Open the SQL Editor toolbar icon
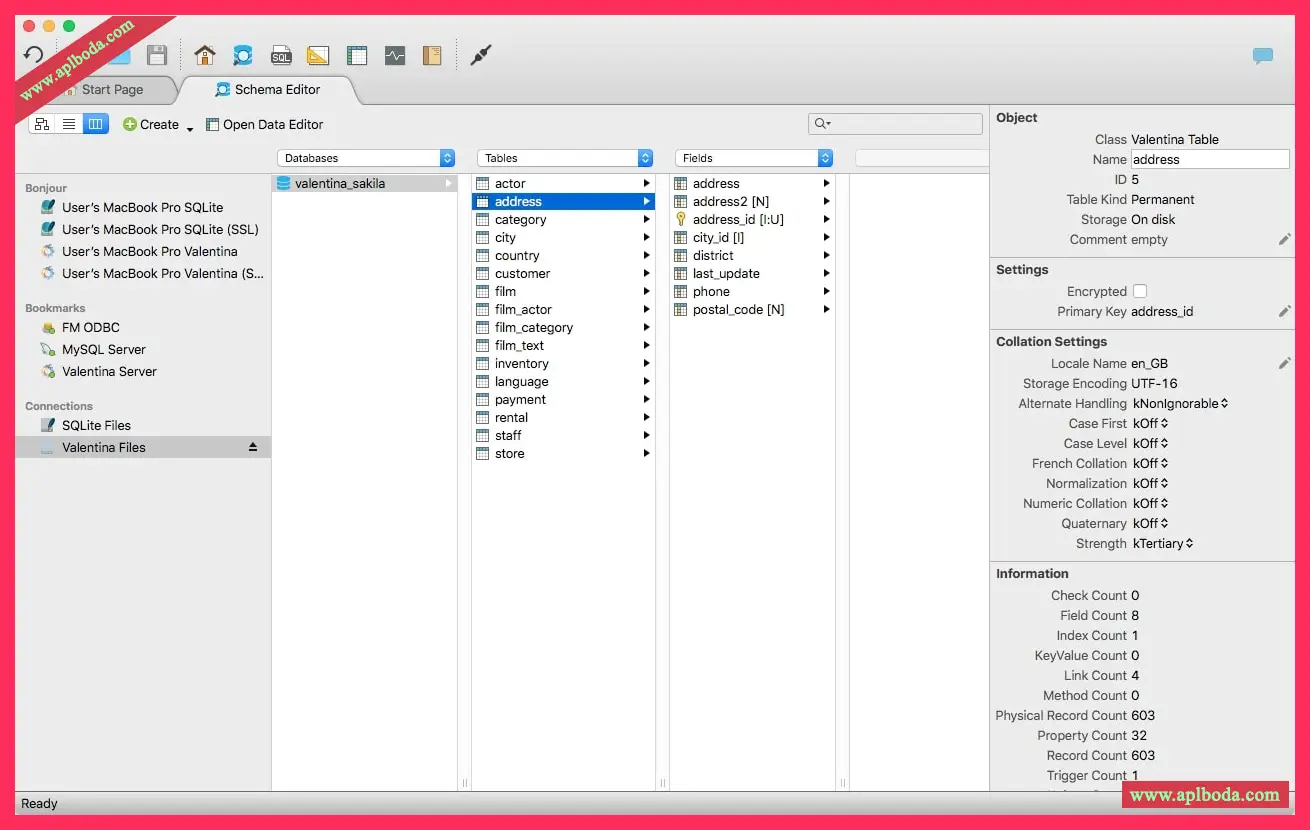 click(x=281, y=56)
